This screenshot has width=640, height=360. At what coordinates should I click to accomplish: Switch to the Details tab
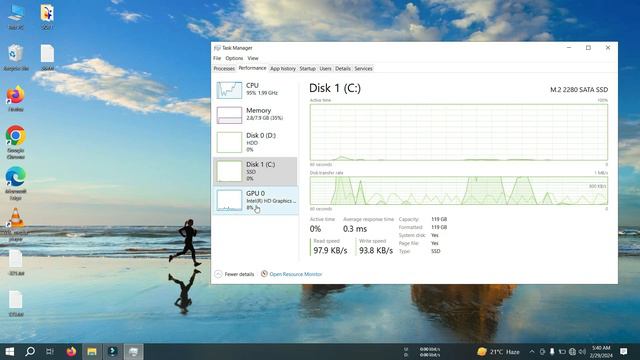[343, 69]
